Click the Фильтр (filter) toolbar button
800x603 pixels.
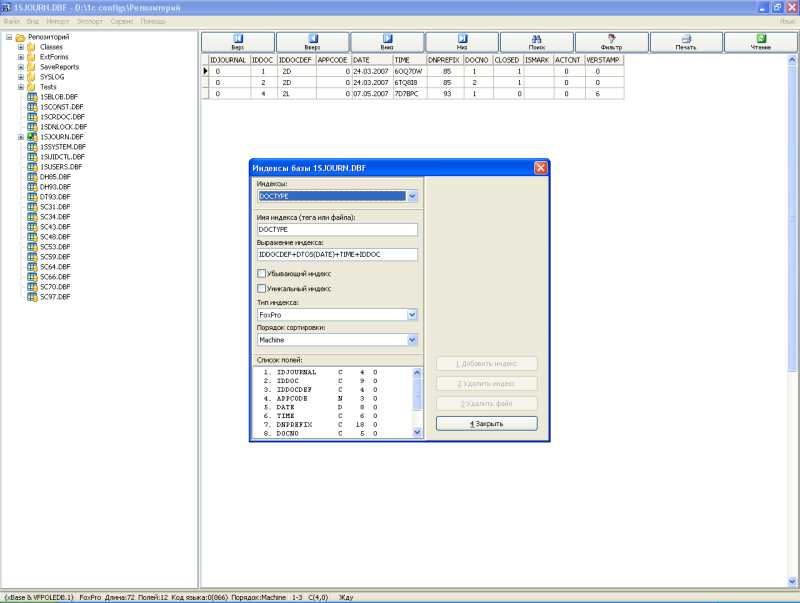[x=611, y=42]
